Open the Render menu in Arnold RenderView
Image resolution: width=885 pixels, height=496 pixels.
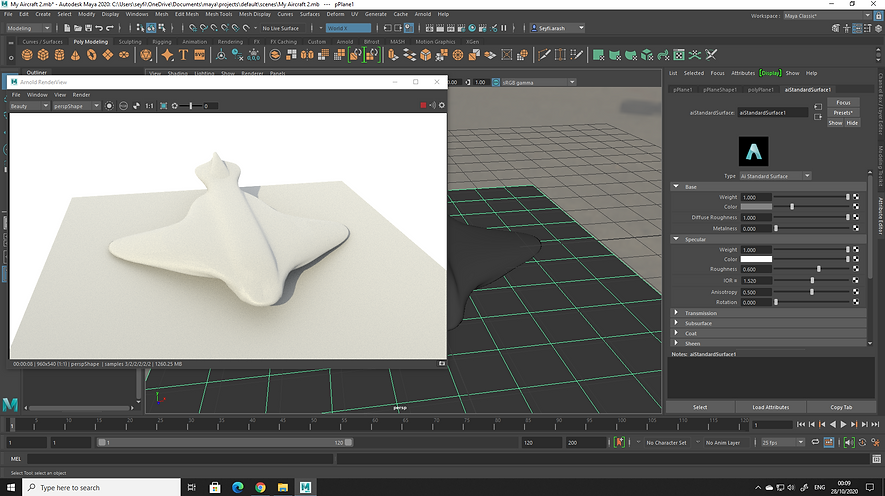click(81, 95)
